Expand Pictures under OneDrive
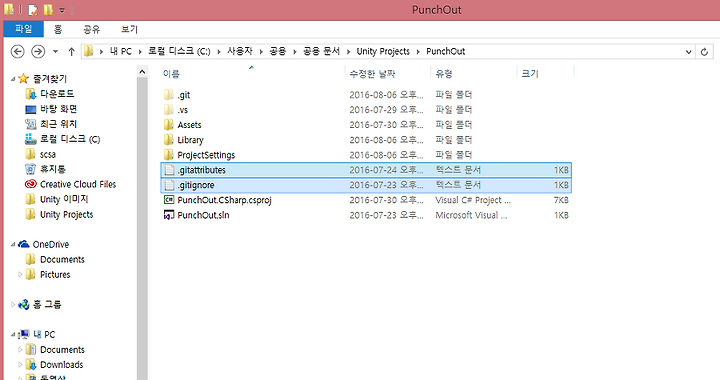 coord(20,274)
